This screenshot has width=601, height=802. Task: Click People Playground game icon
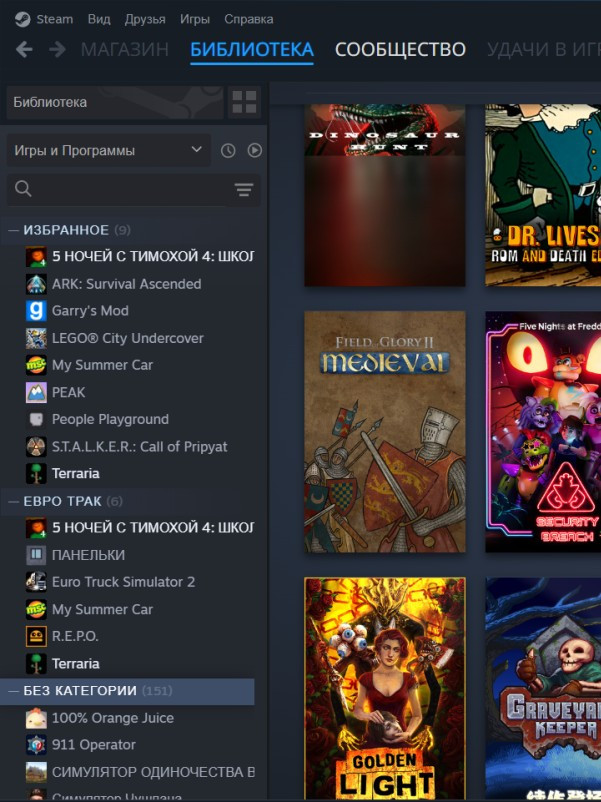[x=36, y=419]
